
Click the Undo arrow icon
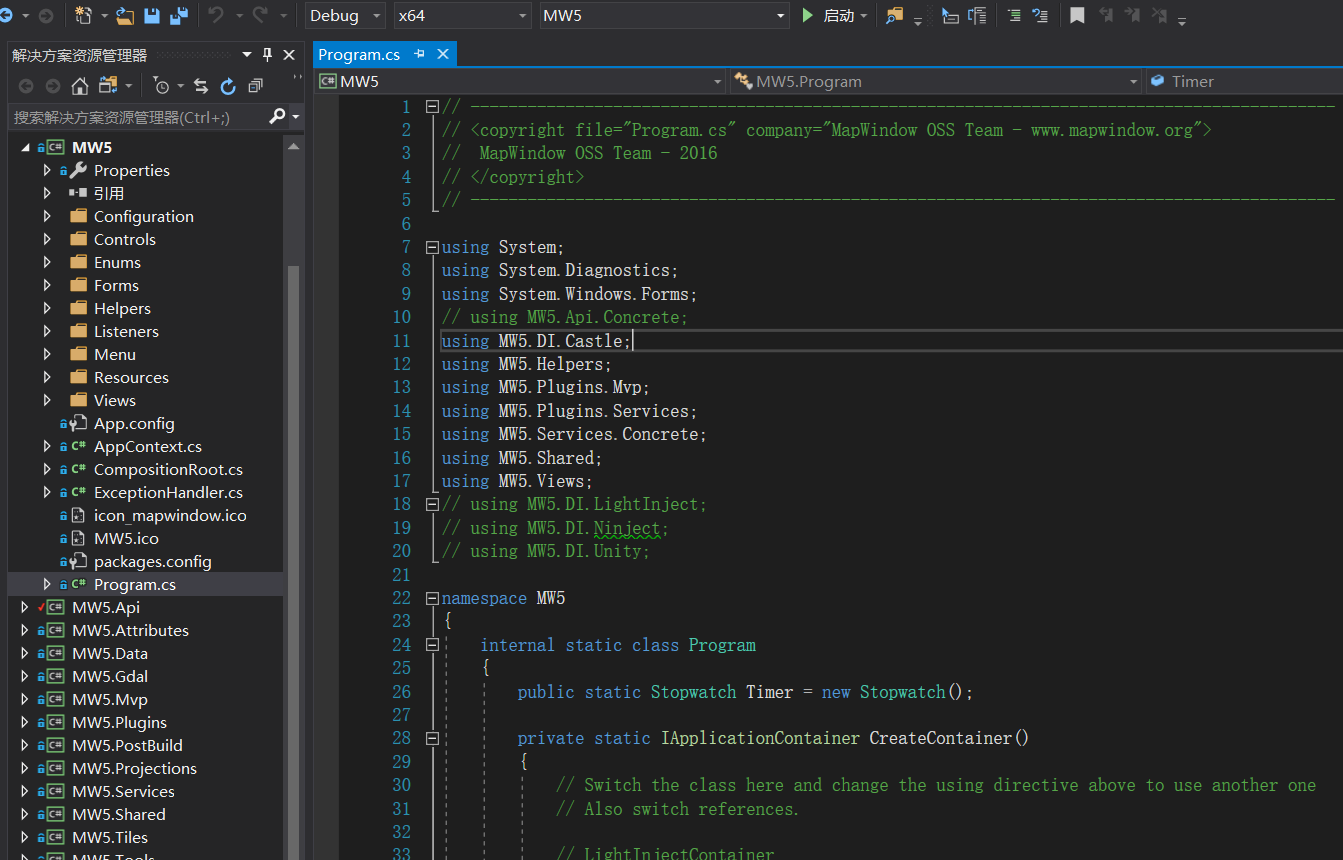[x=216, y=16]
